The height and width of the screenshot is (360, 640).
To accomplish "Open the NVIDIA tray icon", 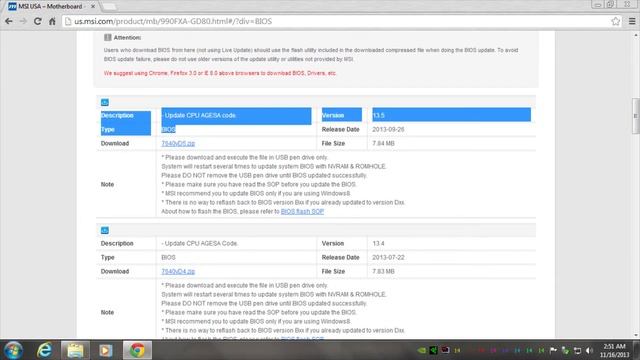I will click(422, 350).
